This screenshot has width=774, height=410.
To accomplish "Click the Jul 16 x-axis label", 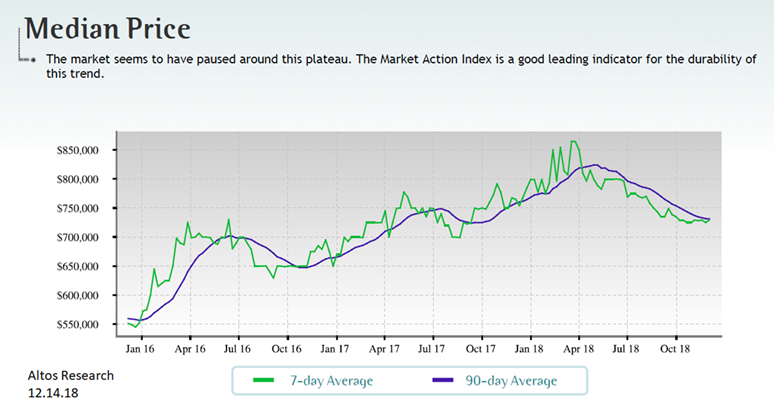I will (x=238, y=348).
